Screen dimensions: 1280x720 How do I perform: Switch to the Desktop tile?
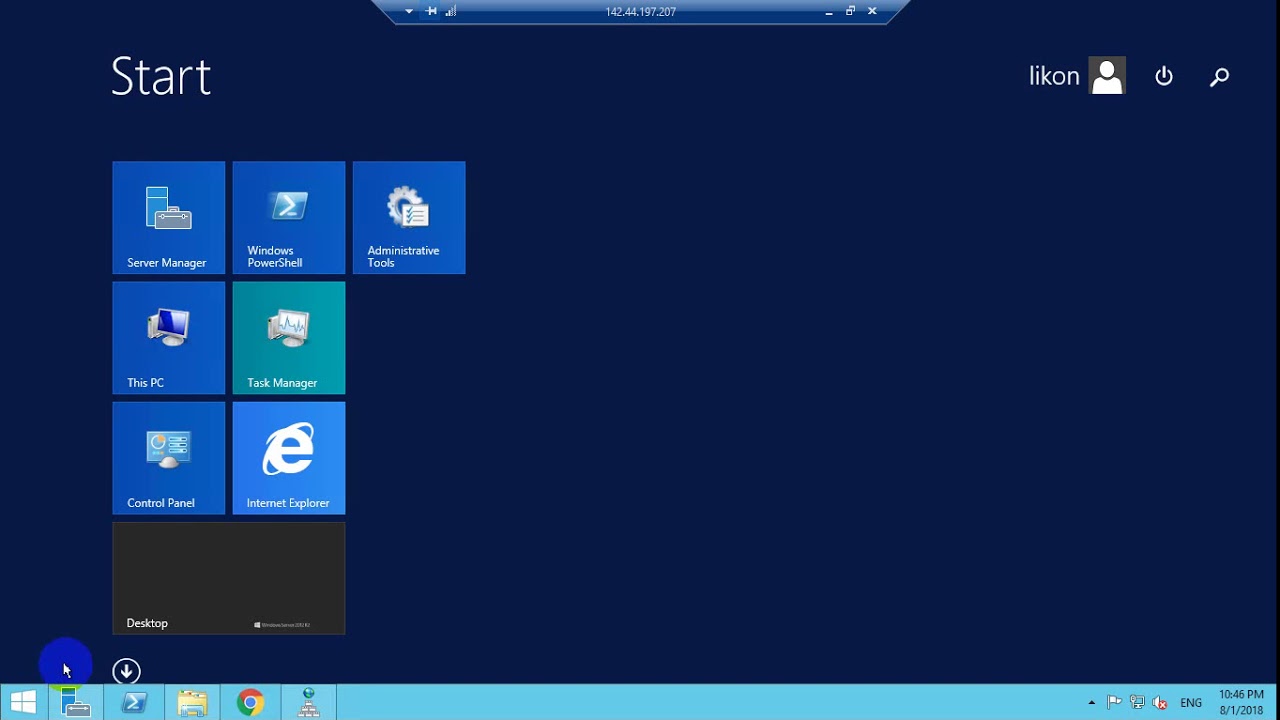point(229,578)
